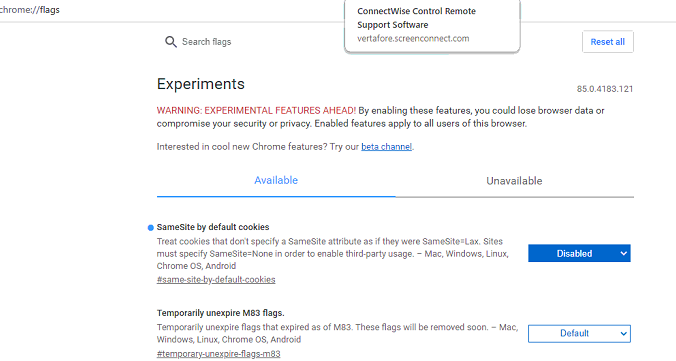Click the Reset all button
The height and width of the screenshot is (361, 676).
pos(607,42)
